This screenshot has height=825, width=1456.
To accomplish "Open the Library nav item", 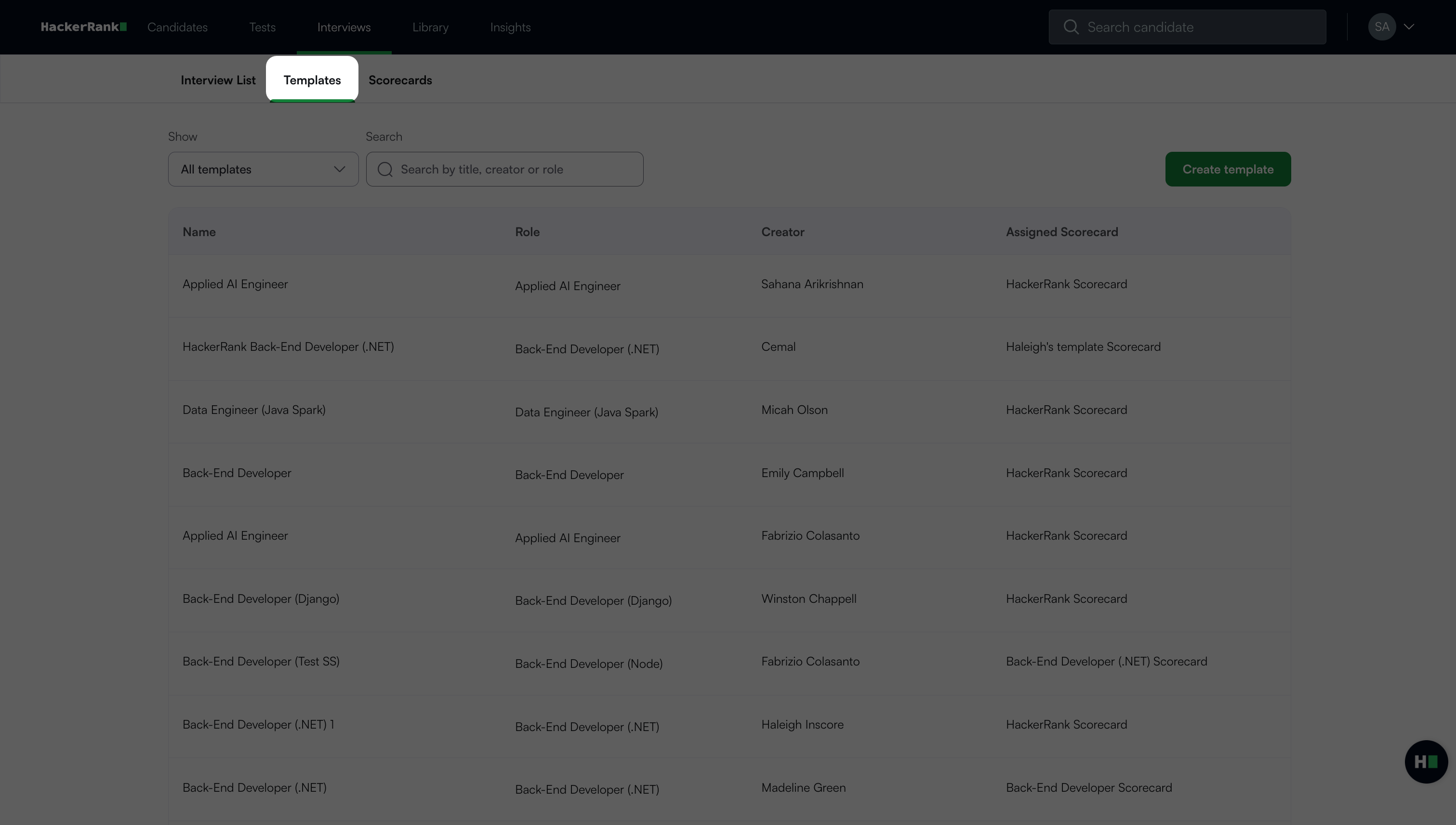I will 430,27.
